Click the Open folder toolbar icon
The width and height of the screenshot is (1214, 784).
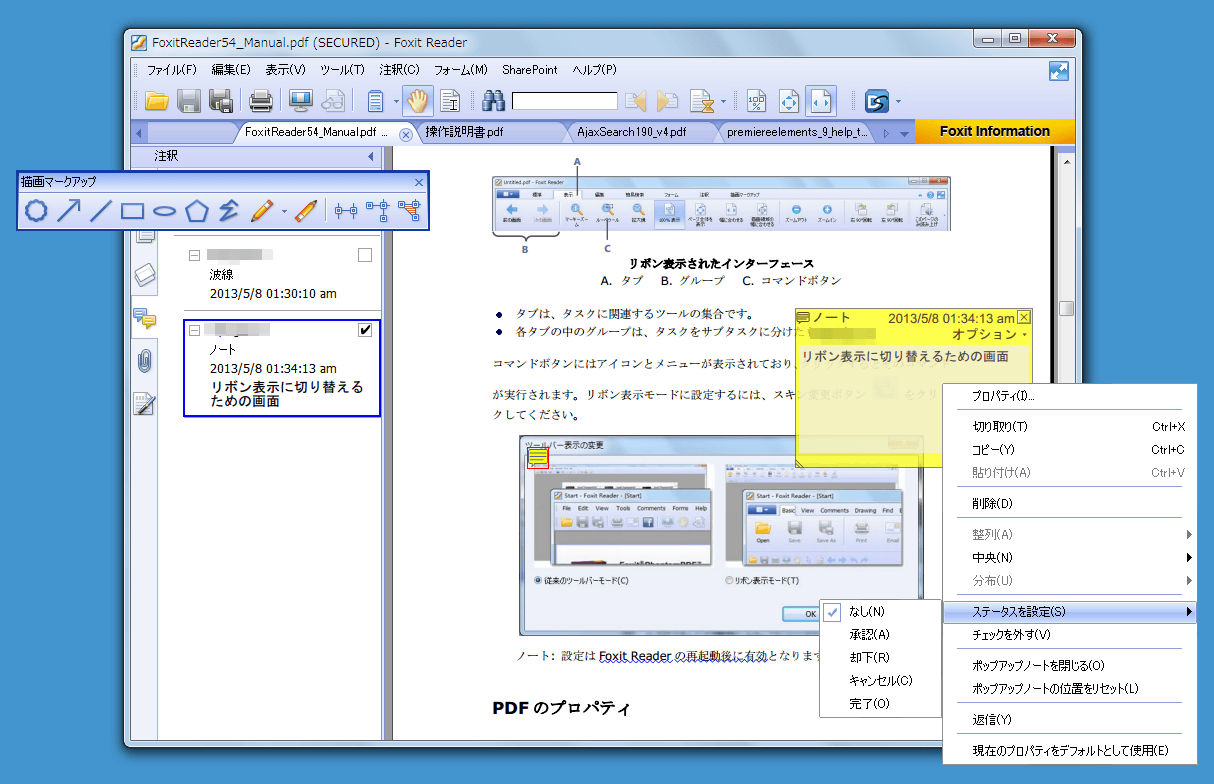click(x=157, y=101)
